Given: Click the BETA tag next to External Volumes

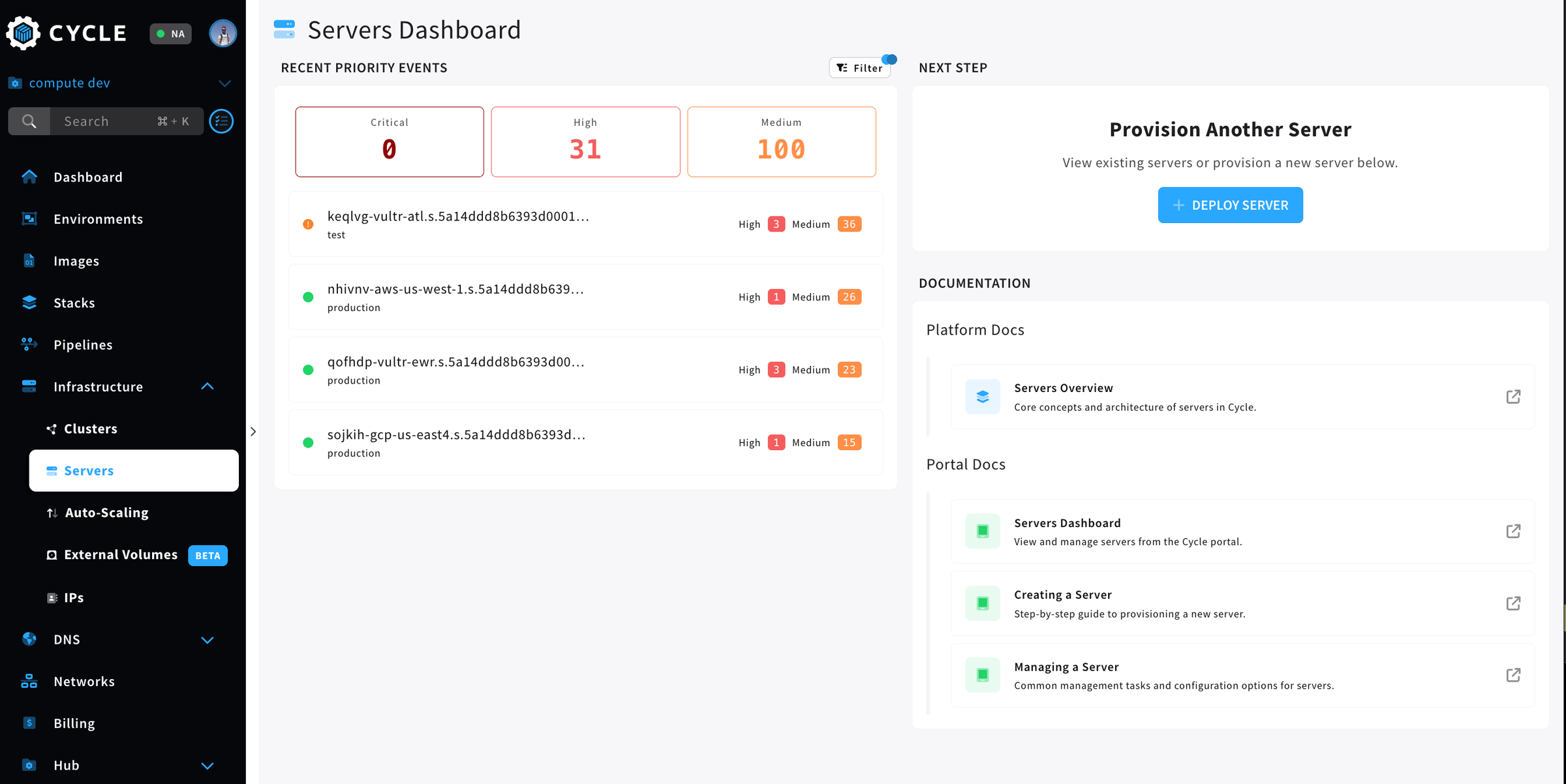Looking at the screenshot, I should (x=207, y=556).
